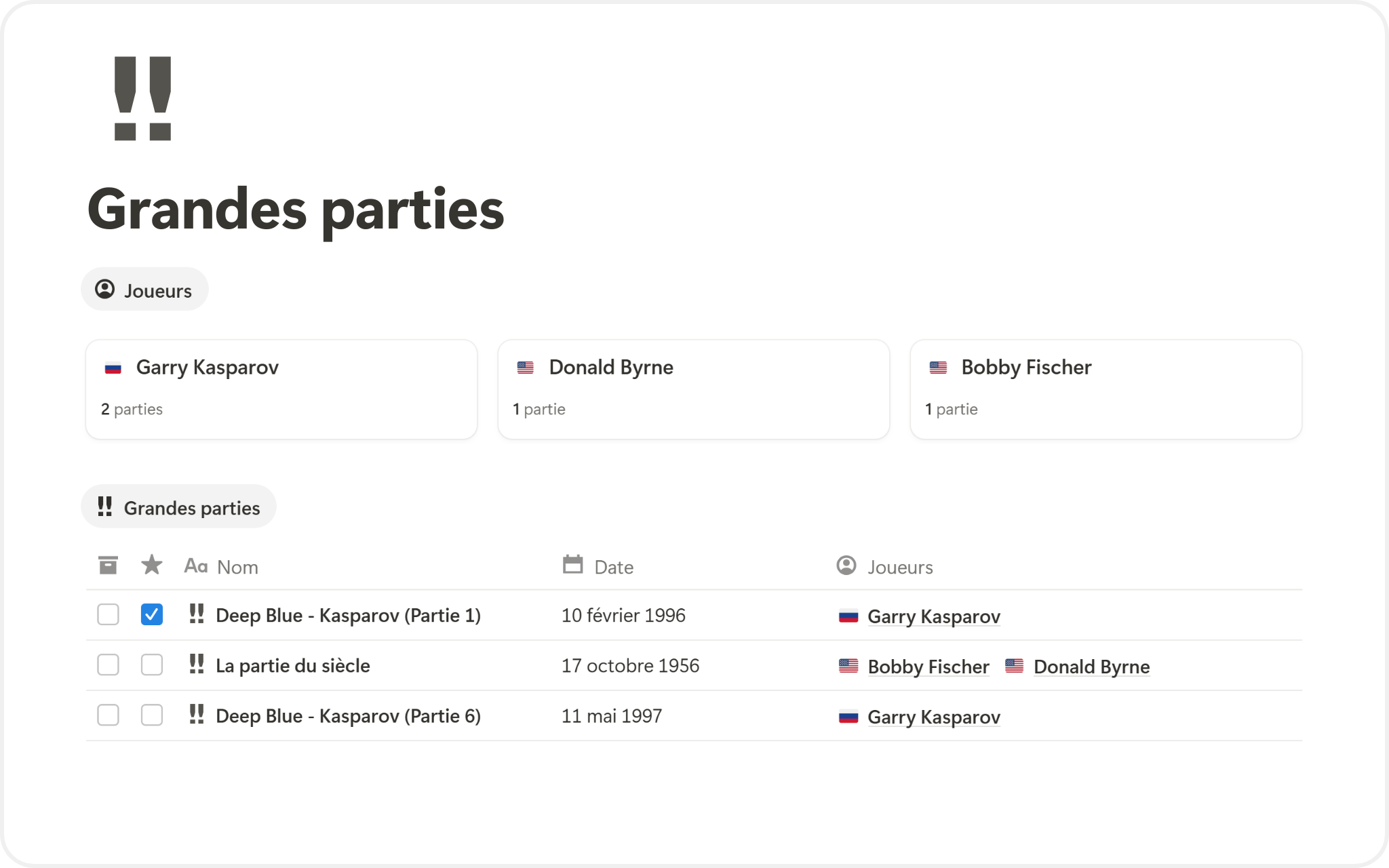Open the Bobby Fischer player card
This screenshot has width=1389, height=868.
[x=1106, y=389]
